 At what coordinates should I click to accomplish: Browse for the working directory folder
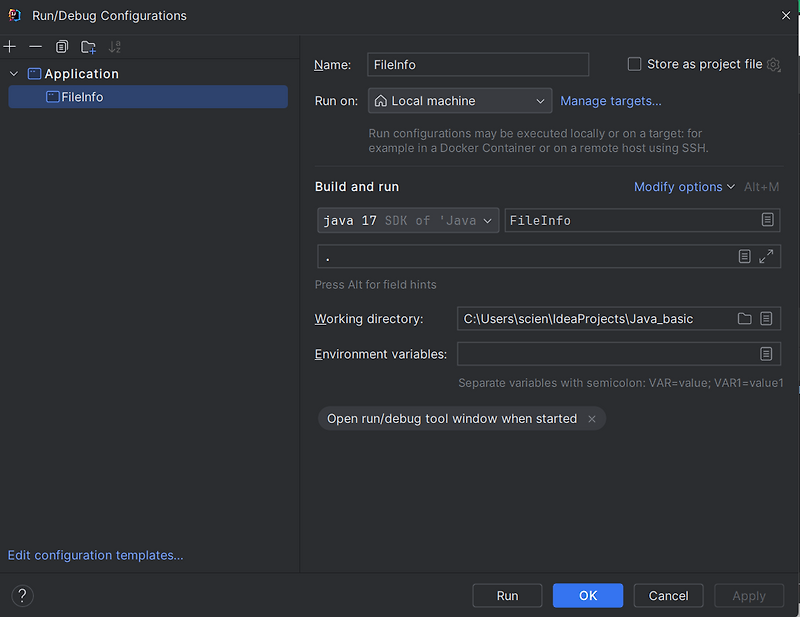744,319
